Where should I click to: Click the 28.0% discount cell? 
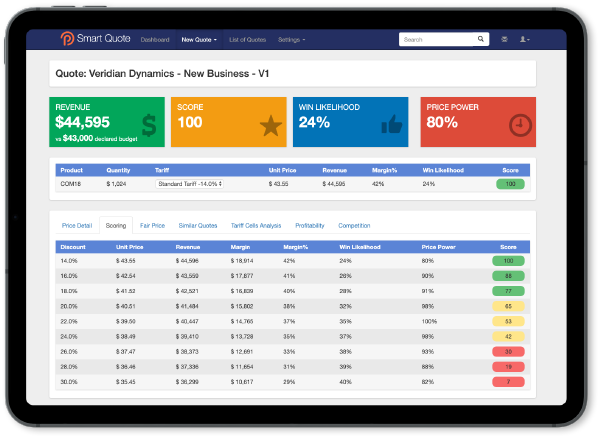(69, 367)
